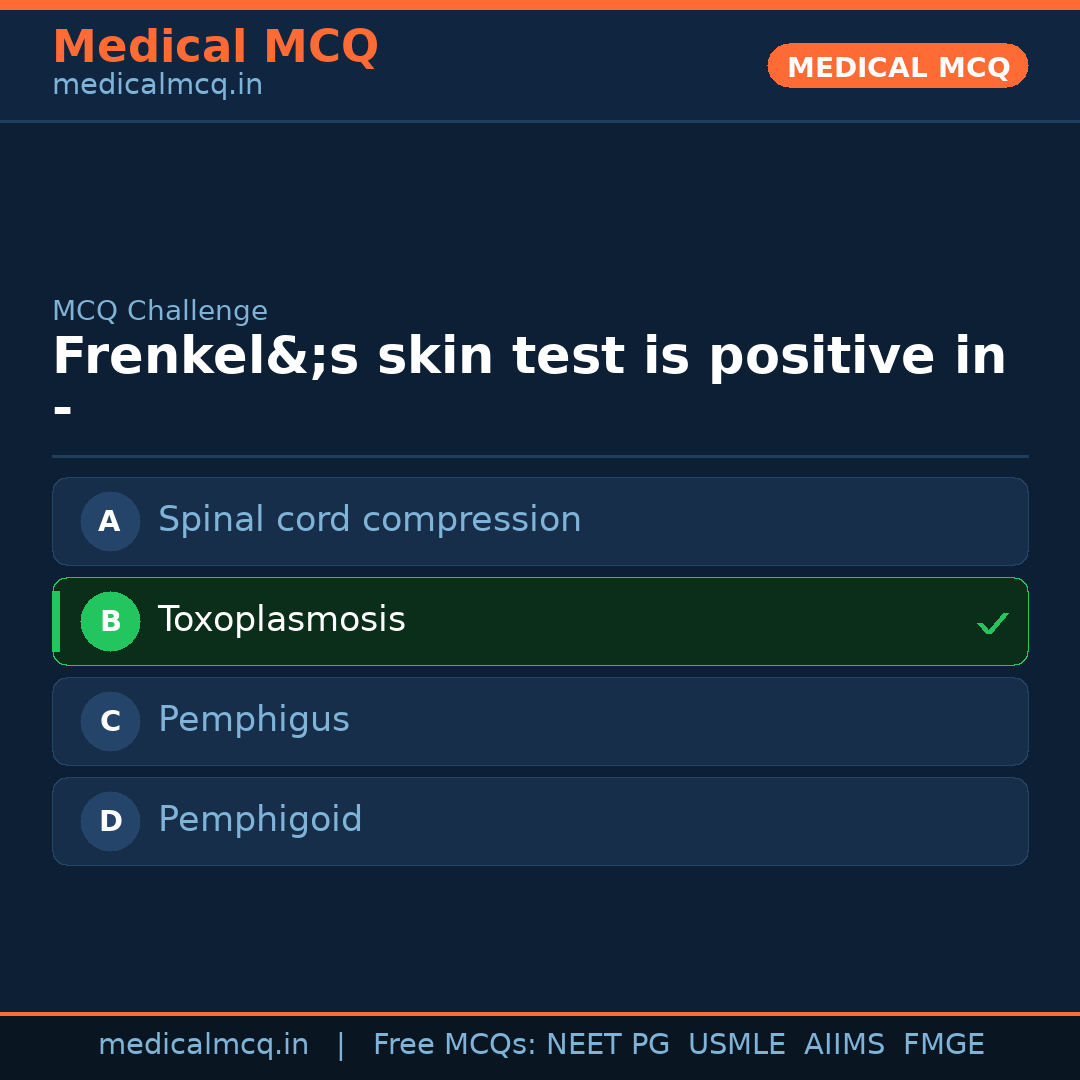The height and width of the screenshot is (1080, 1080).
Task: Click the green accent bar beside Toxoplasmosis
Action: [x=56, y=621]
